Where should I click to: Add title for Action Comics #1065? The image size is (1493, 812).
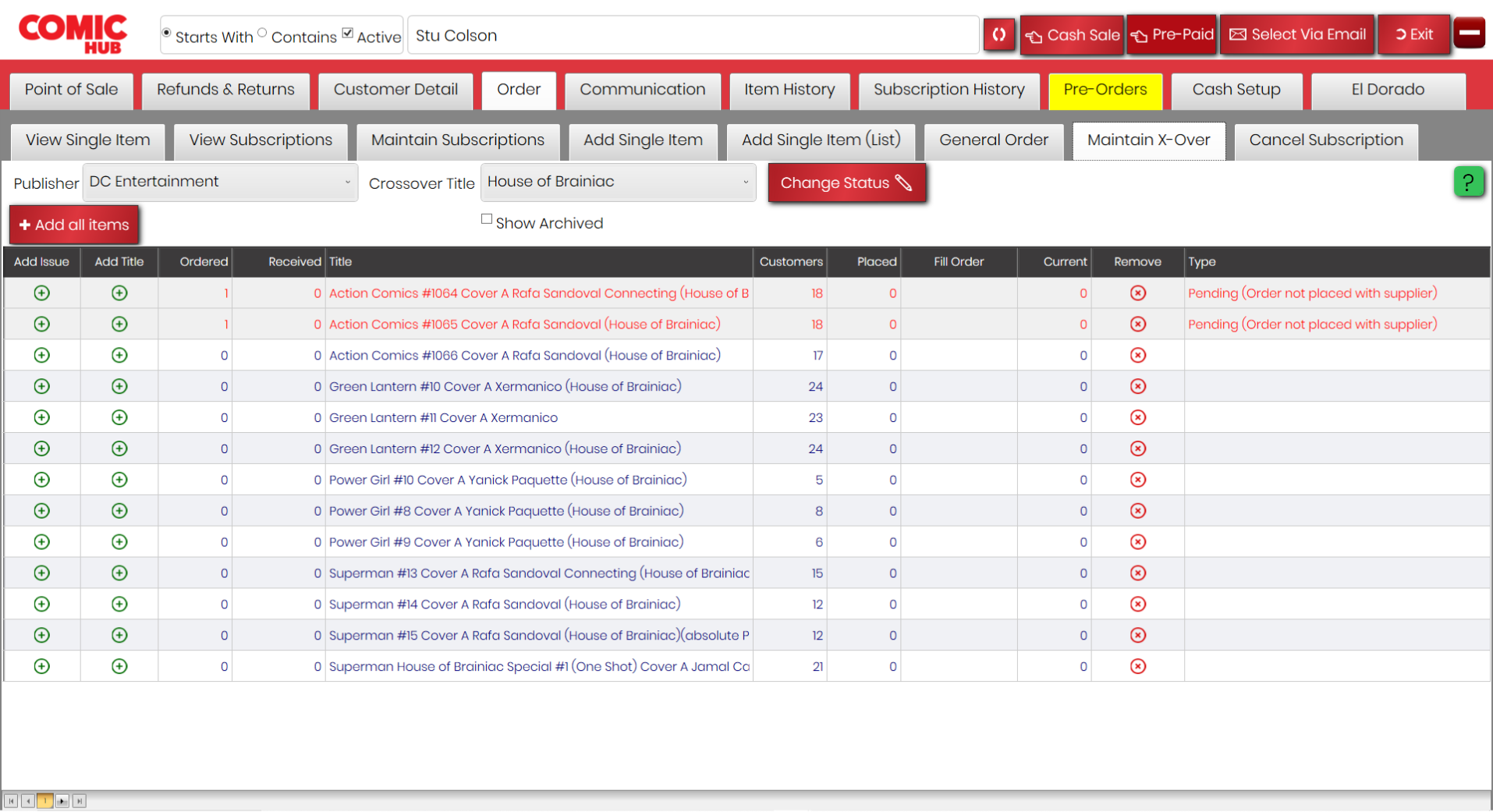coord(119,324)
